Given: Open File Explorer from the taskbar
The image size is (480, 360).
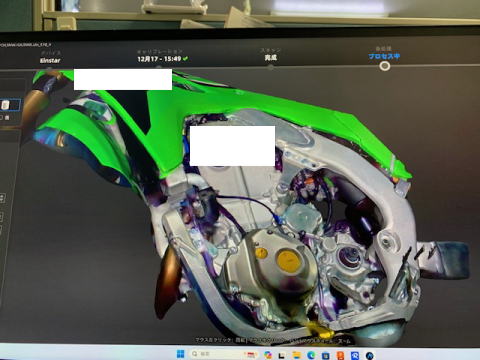Looking at the screenshot, I should 296,355.
